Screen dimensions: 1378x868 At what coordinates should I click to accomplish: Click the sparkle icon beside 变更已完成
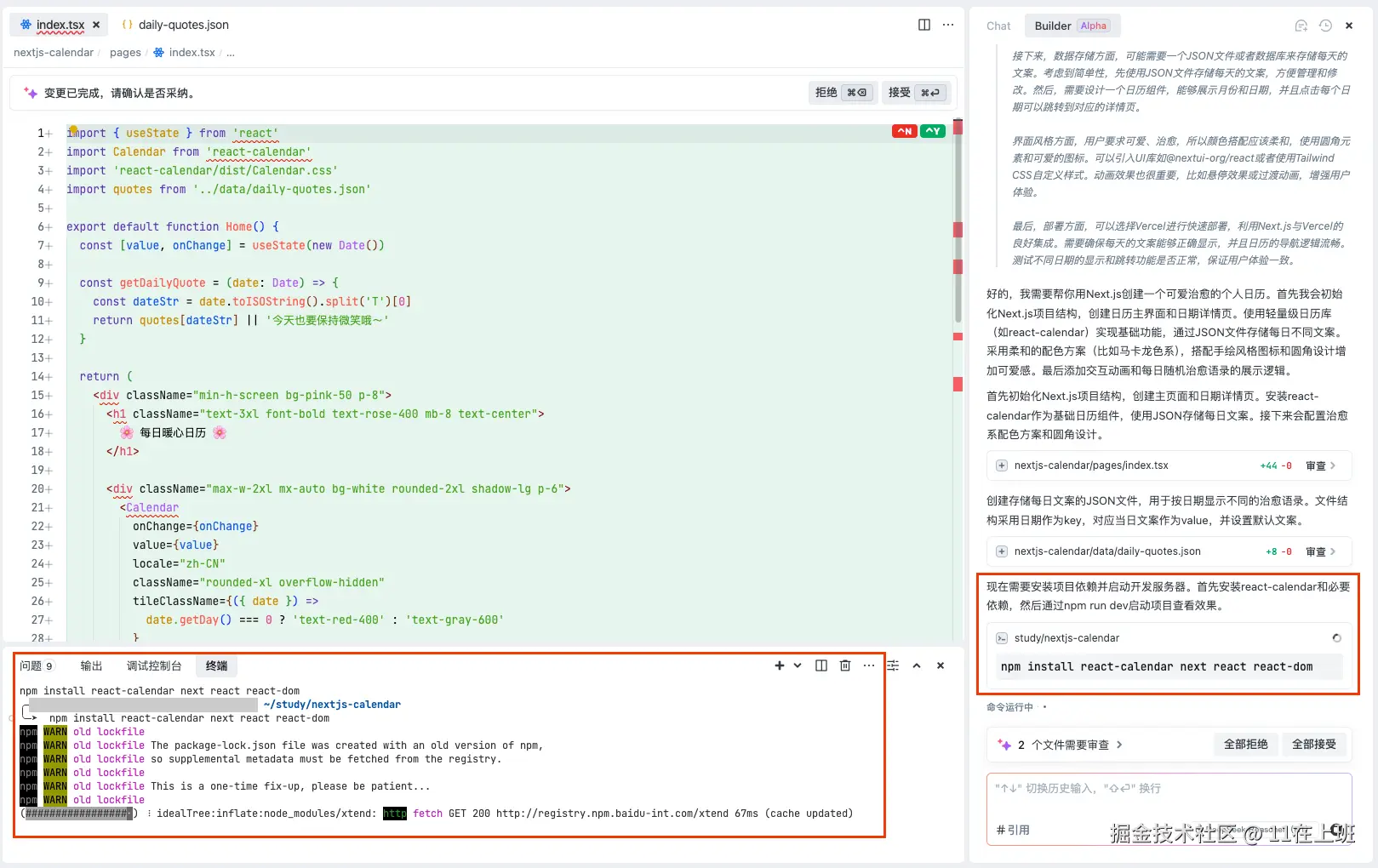31,93
